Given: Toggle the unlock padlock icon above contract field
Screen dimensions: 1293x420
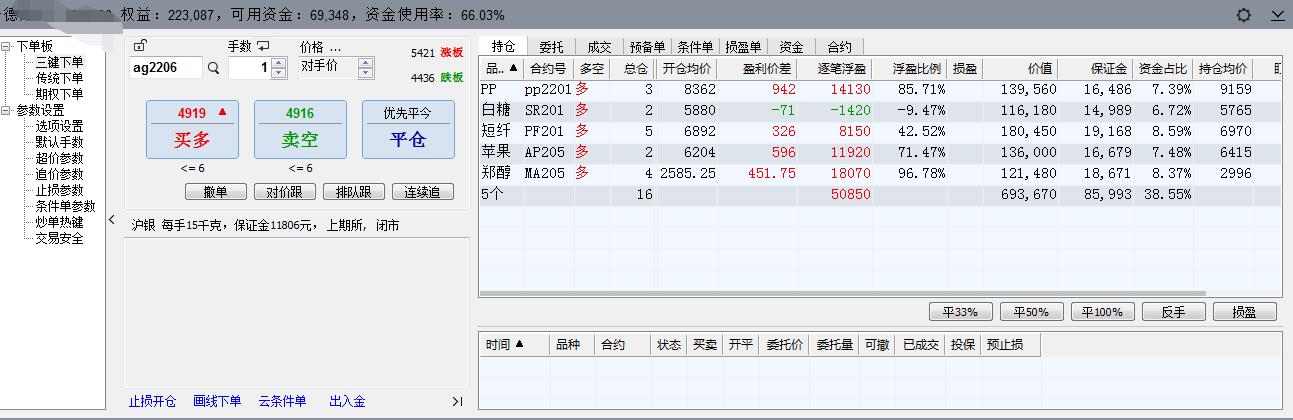Looking at the screenshot, I should [x=140, y=46].
